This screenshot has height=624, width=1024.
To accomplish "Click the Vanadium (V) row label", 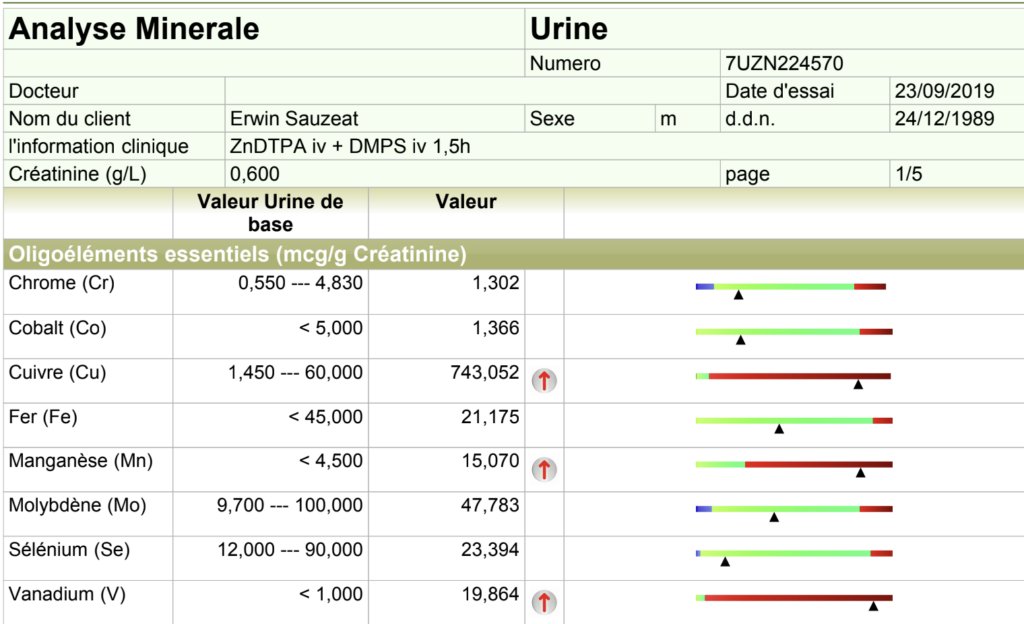I will [67, 595].
